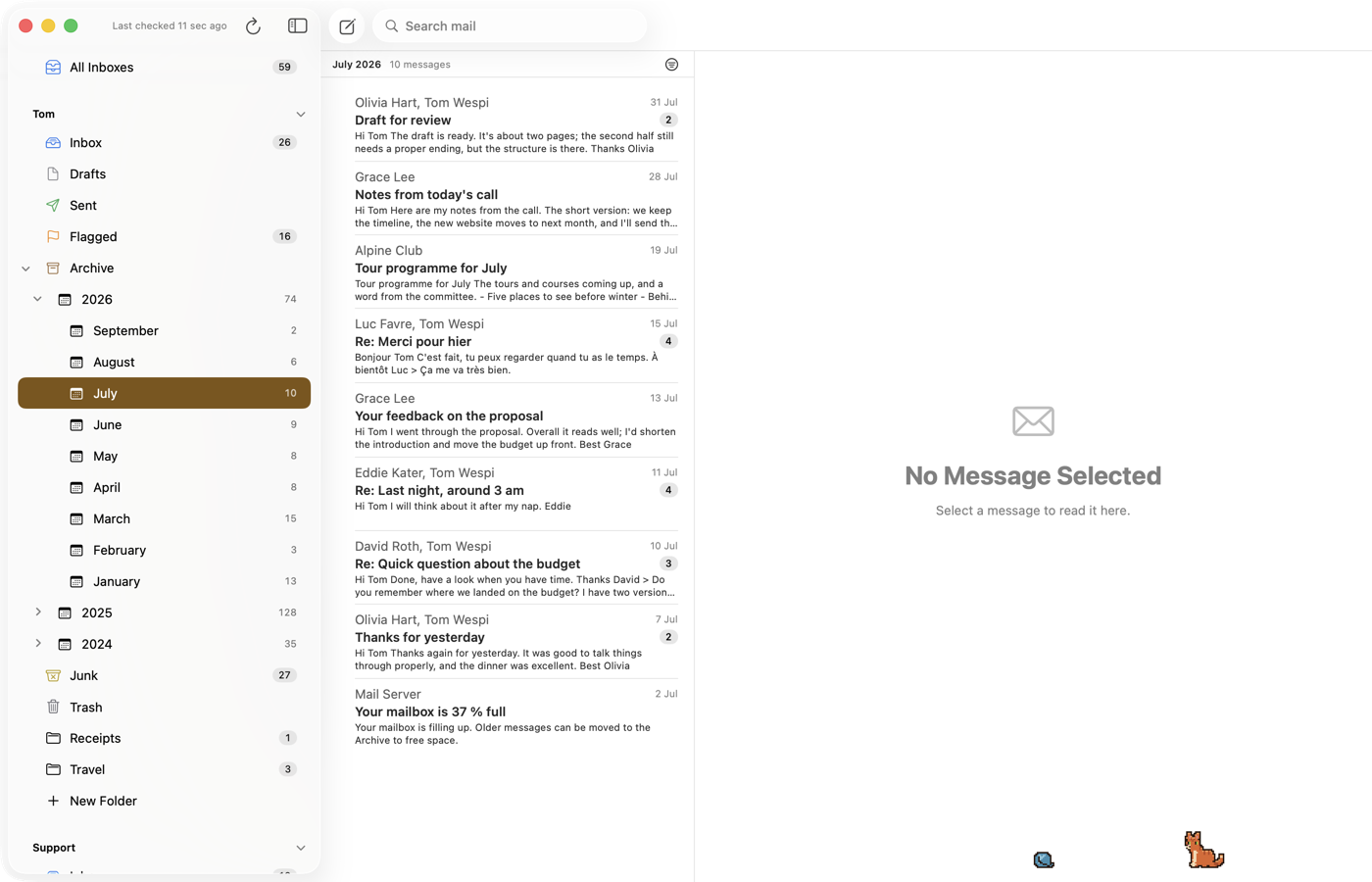The height and width of the screenshot is (882, 1372).
Task: Click the Search mail field
Action: coord(510,26)
